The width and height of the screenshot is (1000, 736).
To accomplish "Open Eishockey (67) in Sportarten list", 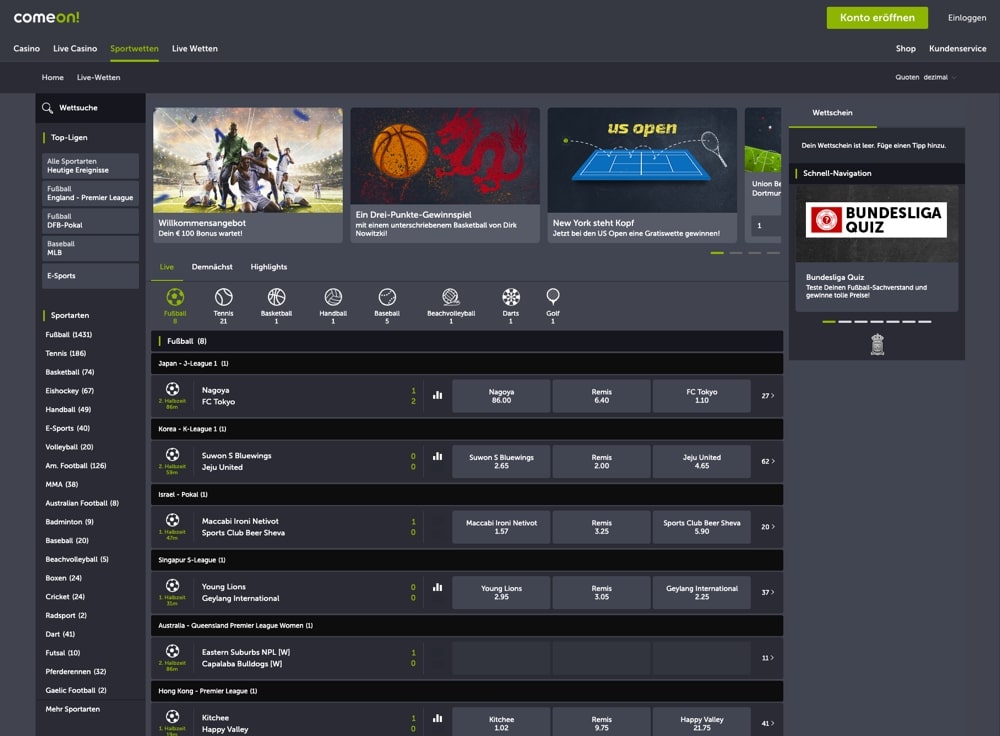I will pyautogui.click(x=70, y=391).
